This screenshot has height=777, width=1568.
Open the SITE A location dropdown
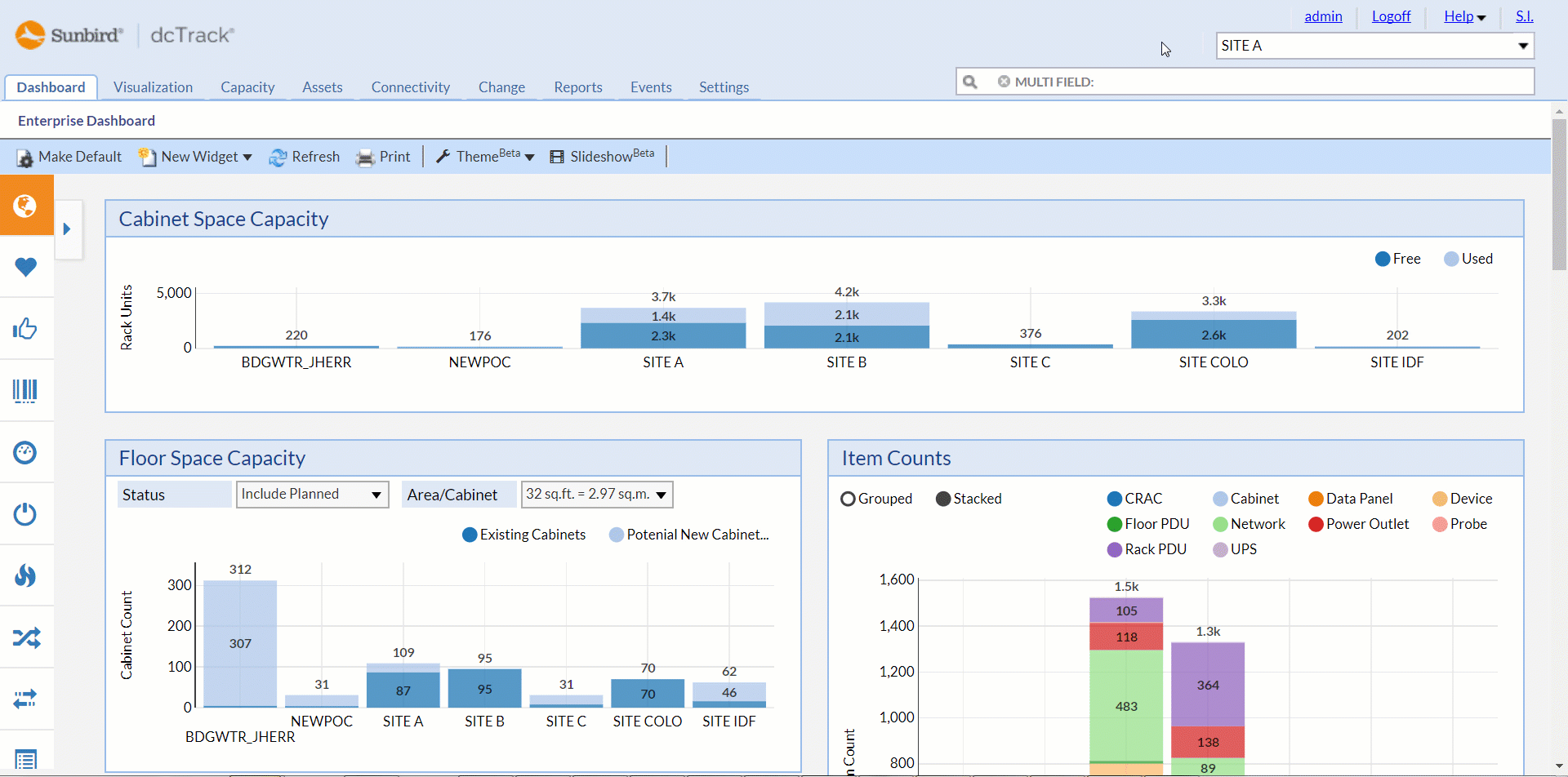(1374, 46)
